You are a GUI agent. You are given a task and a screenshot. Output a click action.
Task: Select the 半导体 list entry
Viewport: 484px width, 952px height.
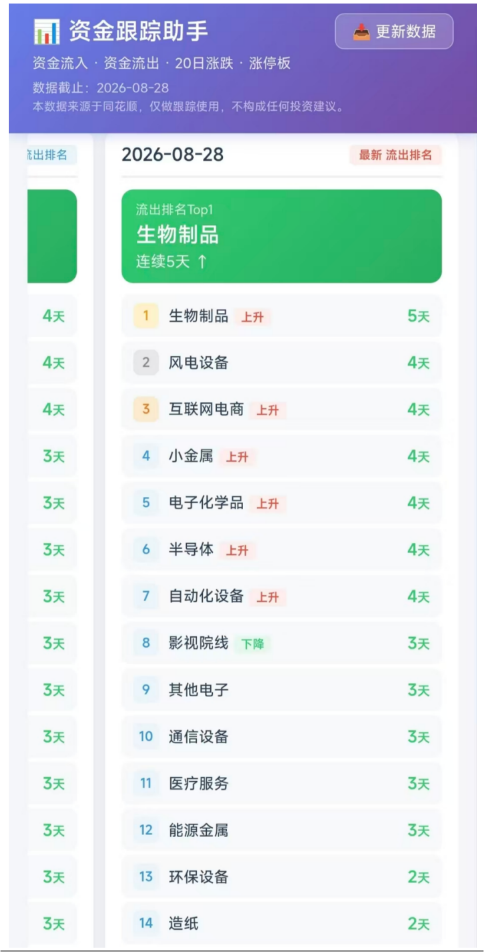281,550
